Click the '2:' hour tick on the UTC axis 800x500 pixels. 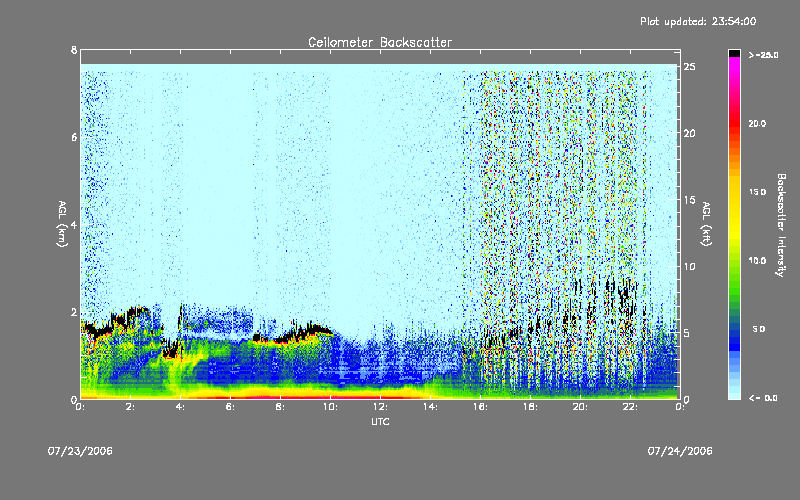coord(130,407)
